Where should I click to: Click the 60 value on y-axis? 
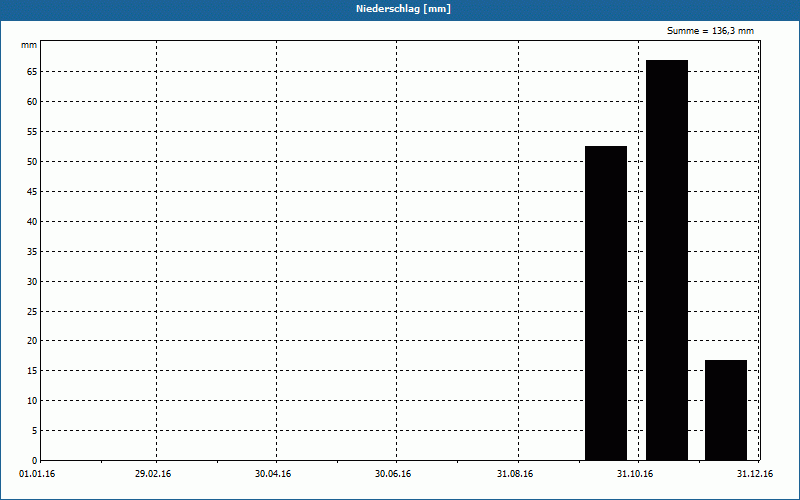[x=32, y=102]
